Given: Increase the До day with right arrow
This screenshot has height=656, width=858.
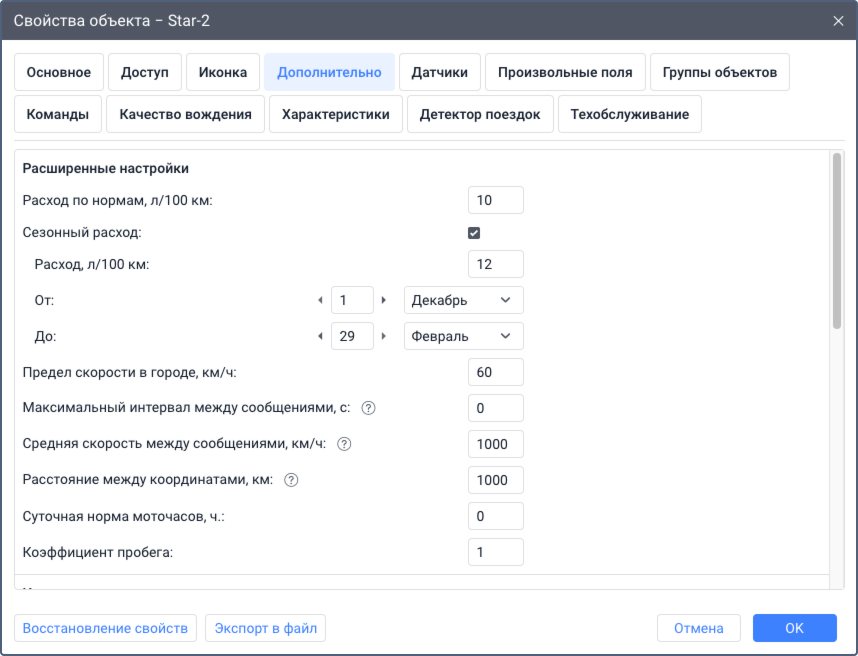Looking at the screenshot, I should 384,336.
